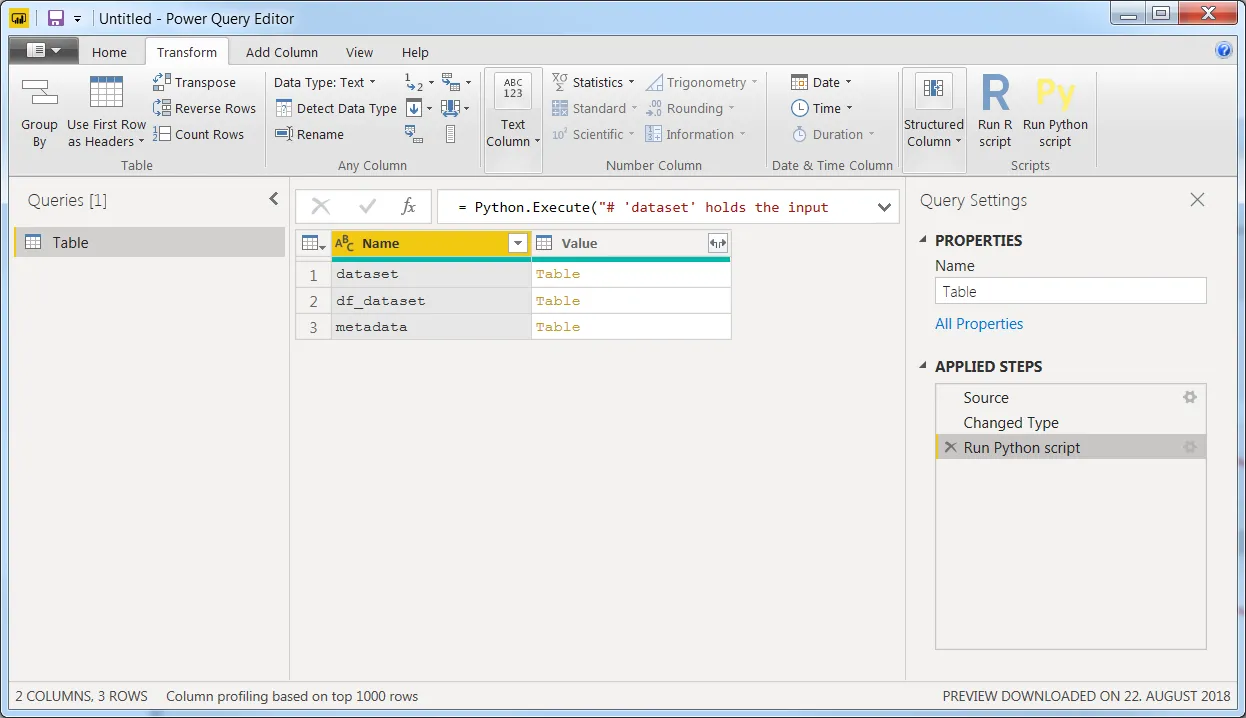The width and height of the screenshot is (1246, 718).
Task: Click the Save icon in title bar
Action: pos(56,18)
